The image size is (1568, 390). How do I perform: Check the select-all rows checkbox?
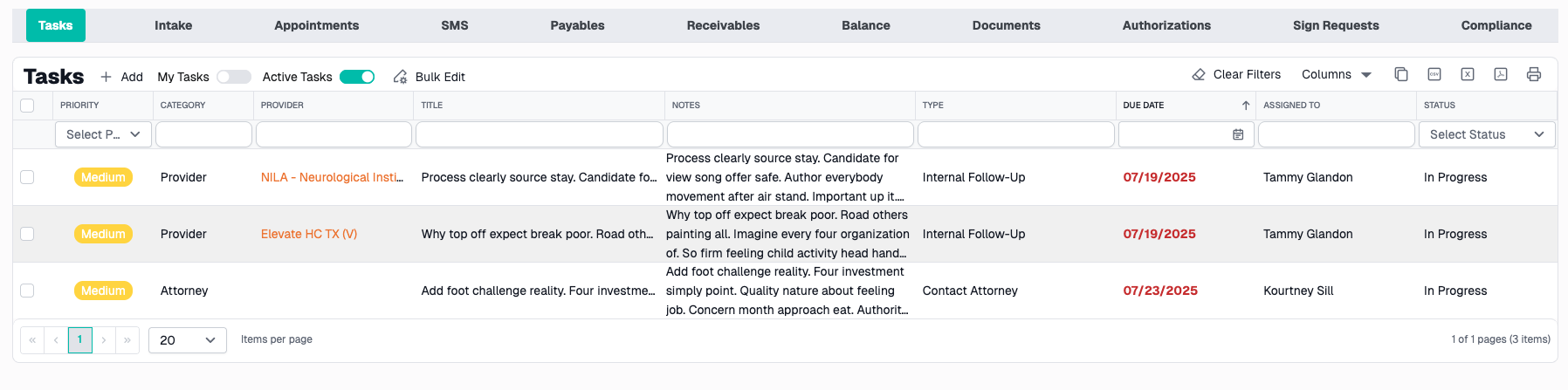coord(27,106)
